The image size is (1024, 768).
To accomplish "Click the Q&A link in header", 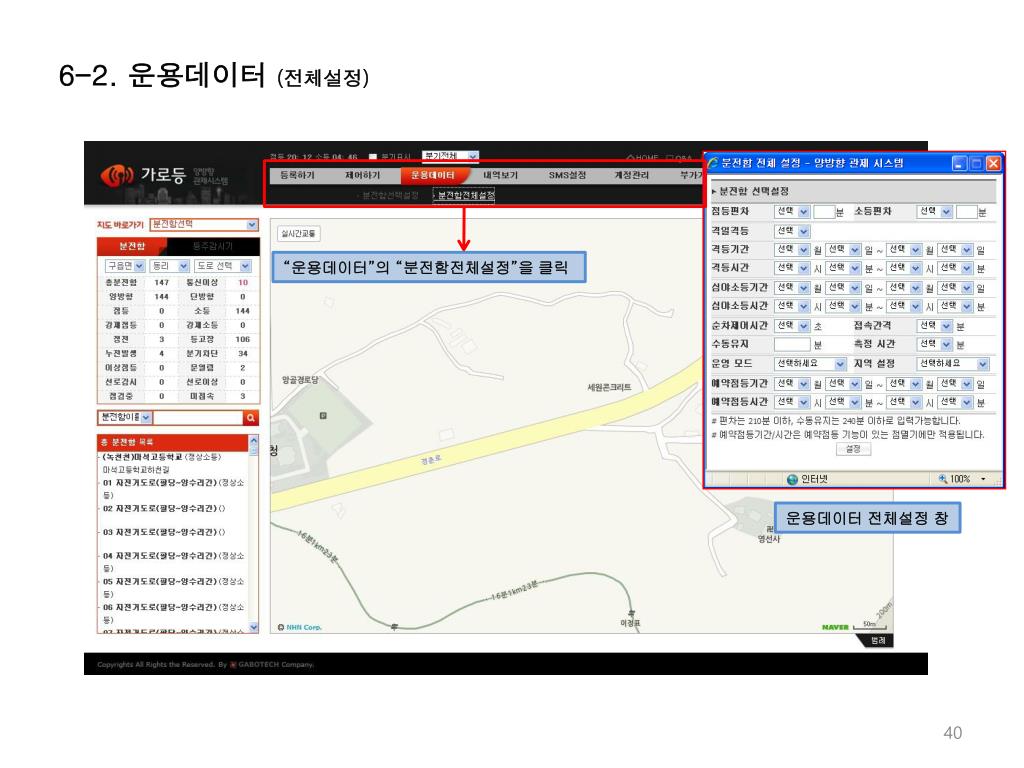I will coord(679,157).
